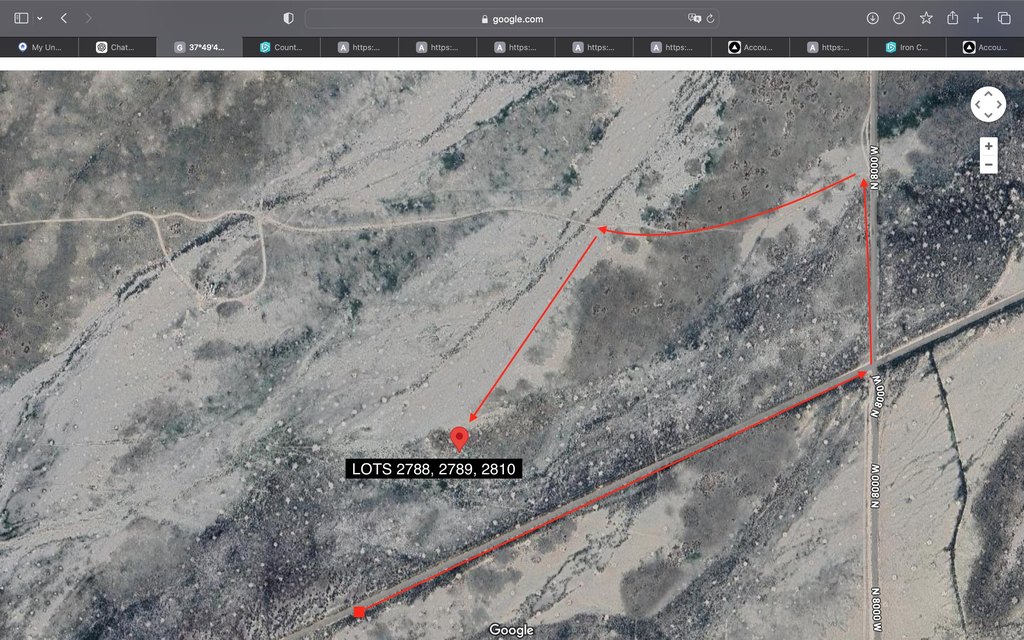
Task: Reload the google.com page
Action: [x=711, y=18]
